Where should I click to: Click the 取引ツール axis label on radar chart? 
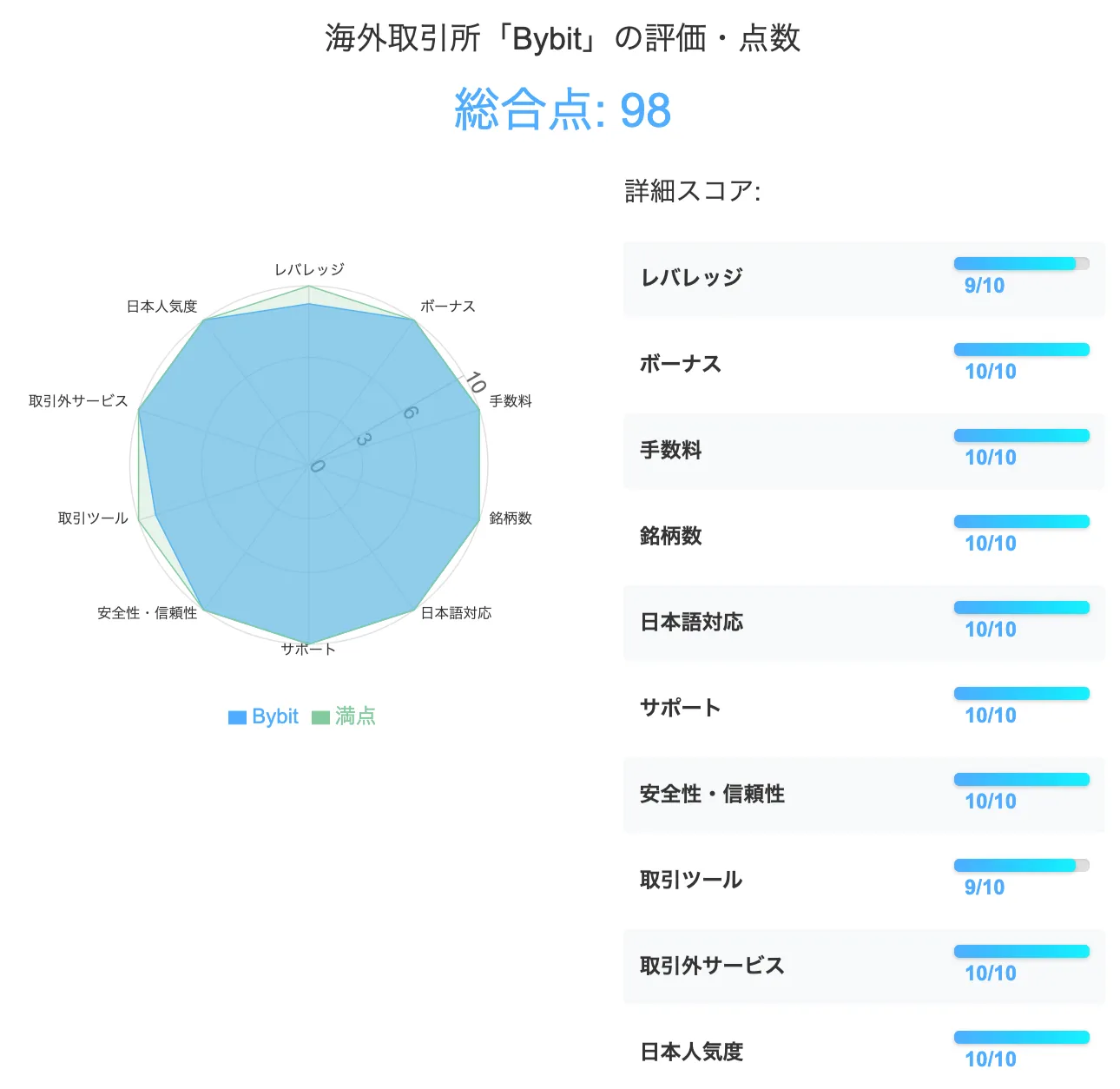click(93, 518)
